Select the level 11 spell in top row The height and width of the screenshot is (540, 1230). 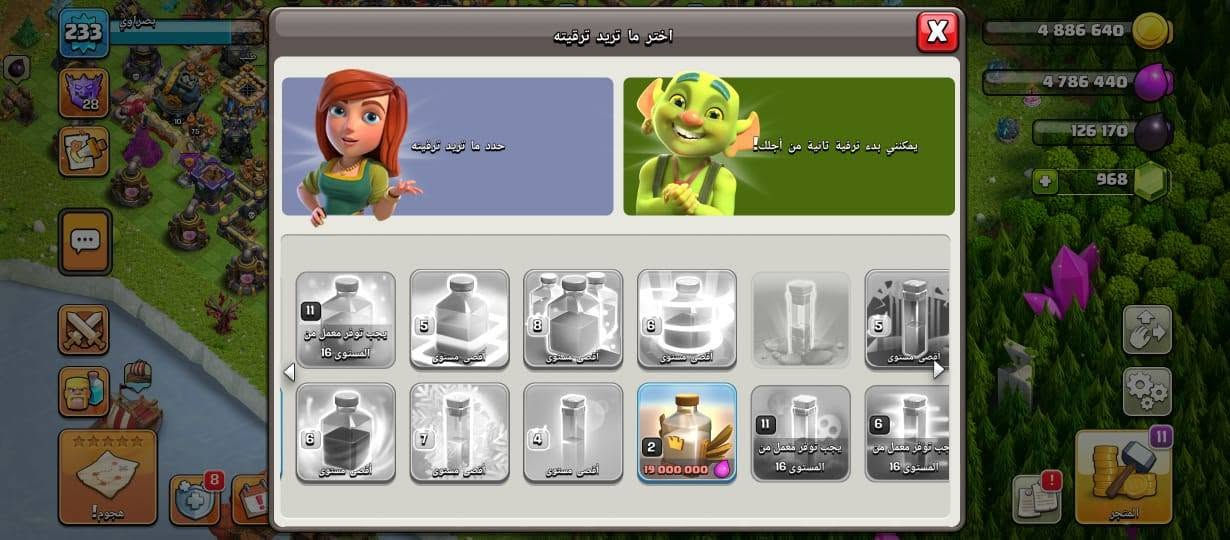pos(346,319)
